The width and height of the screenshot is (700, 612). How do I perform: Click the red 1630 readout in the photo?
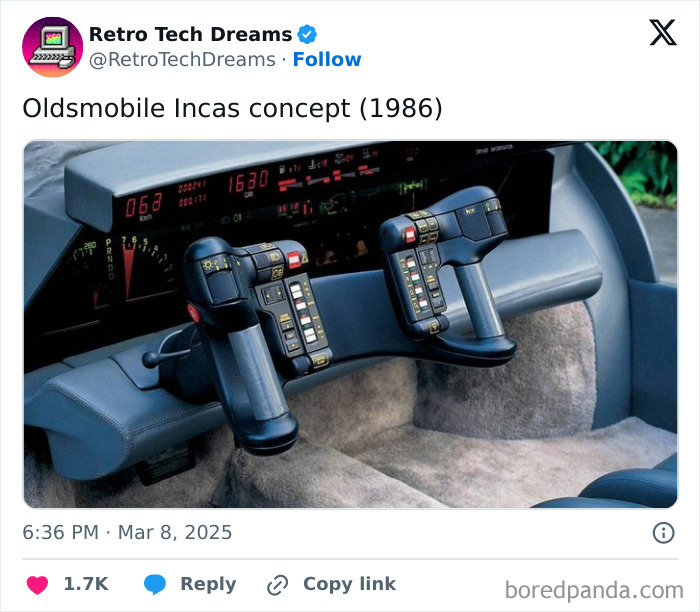pyautogui.click(x=248, y=181)
